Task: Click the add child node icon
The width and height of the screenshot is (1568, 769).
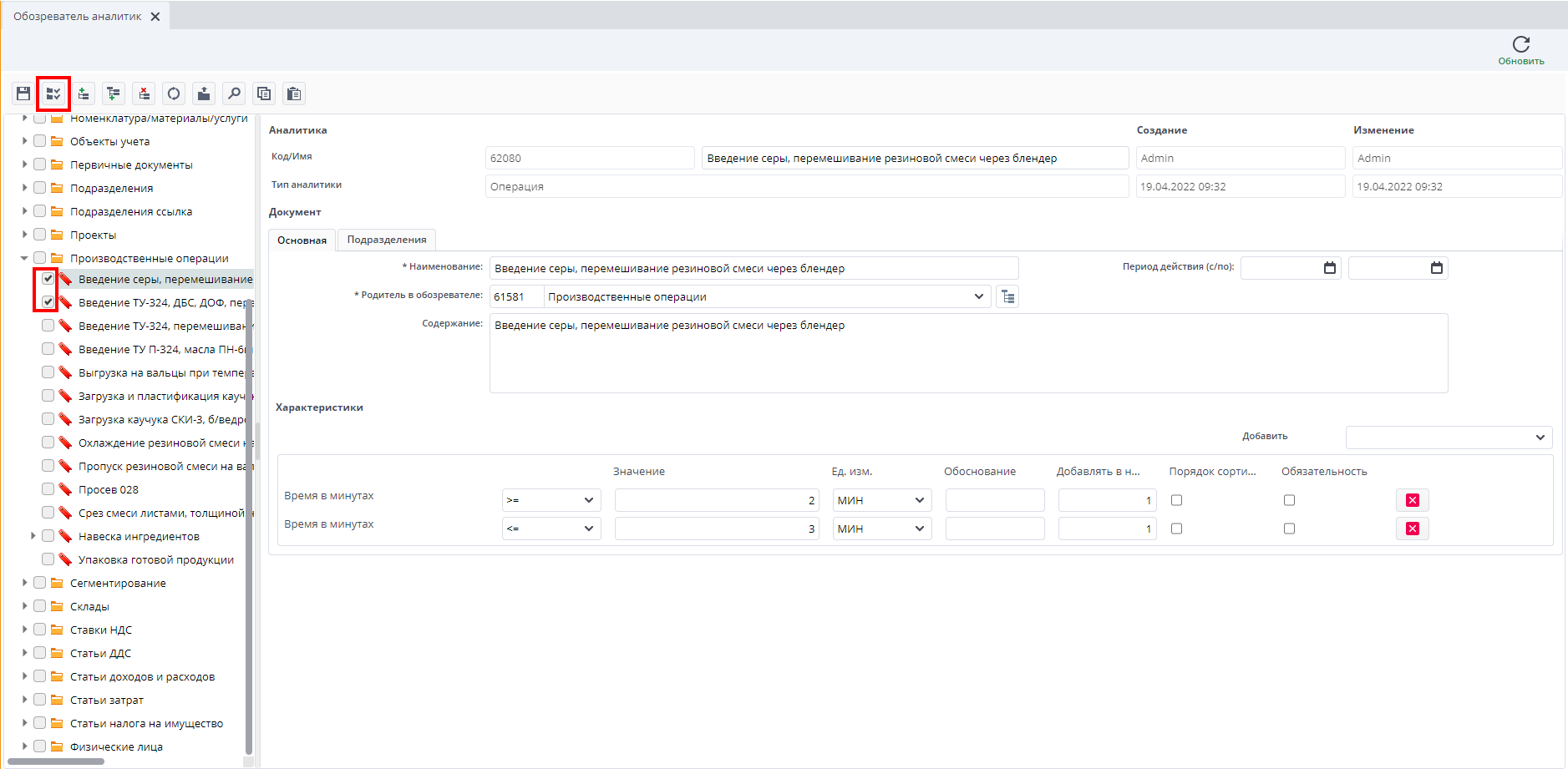Action: click(114, 94)
